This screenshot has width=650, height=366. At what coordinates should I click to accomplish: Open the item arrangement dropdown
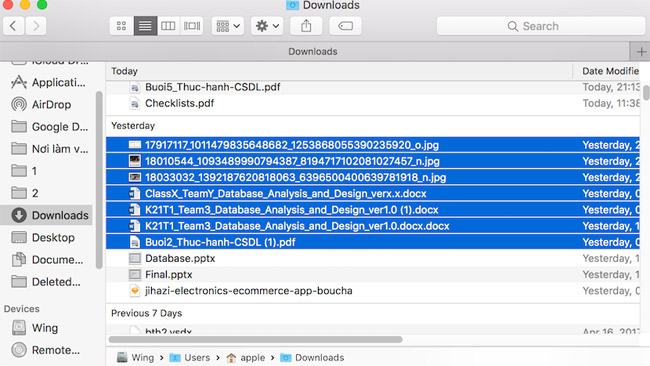coord(228,26)
